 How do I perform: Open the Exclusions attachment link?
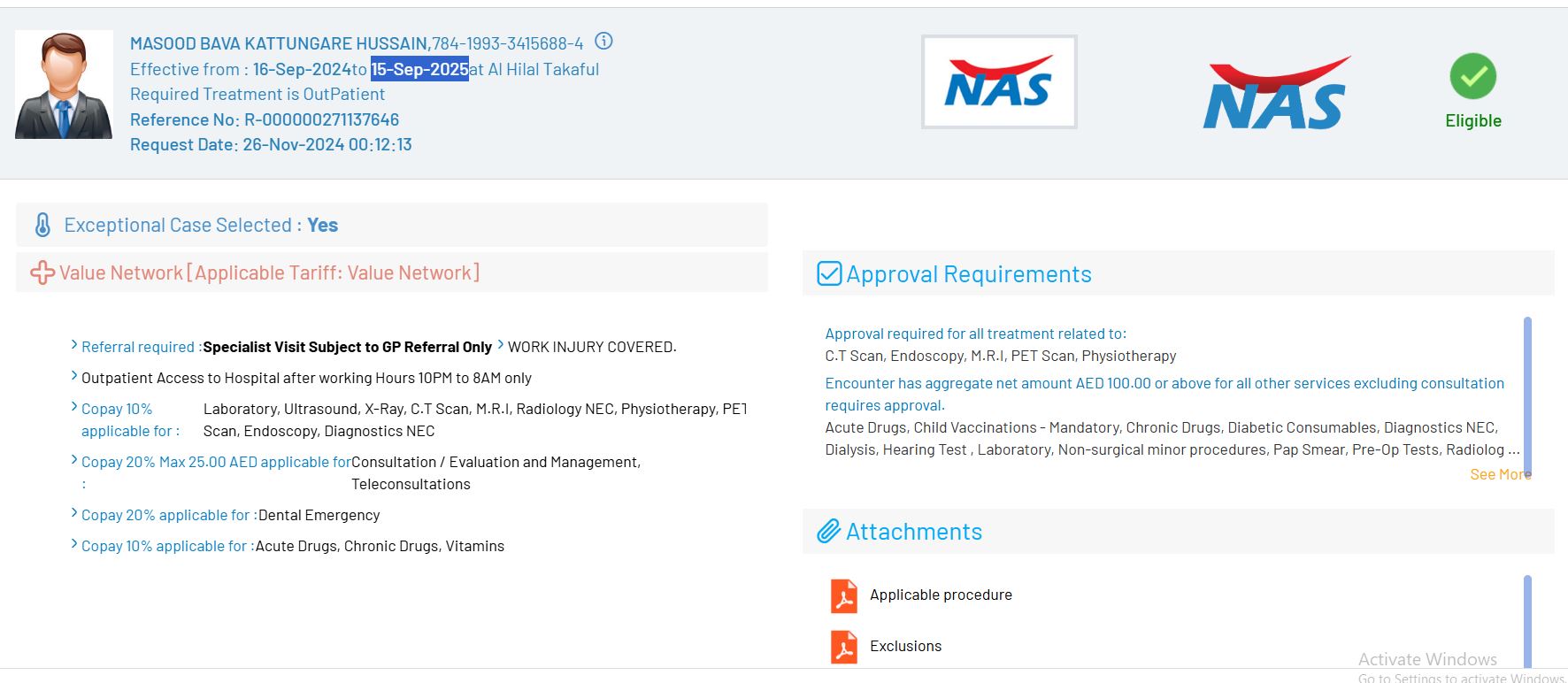pos(905,646)
